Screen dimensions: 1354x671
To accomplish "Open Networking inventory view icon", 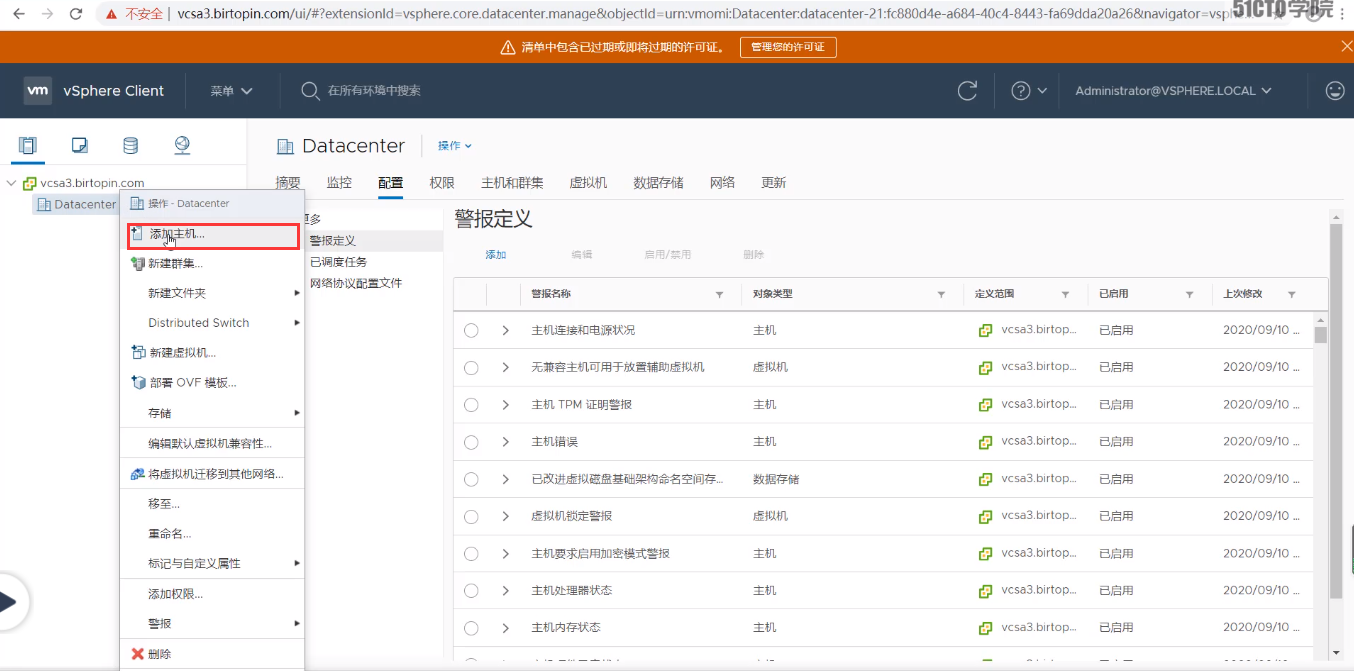I will tap(181, 146).
